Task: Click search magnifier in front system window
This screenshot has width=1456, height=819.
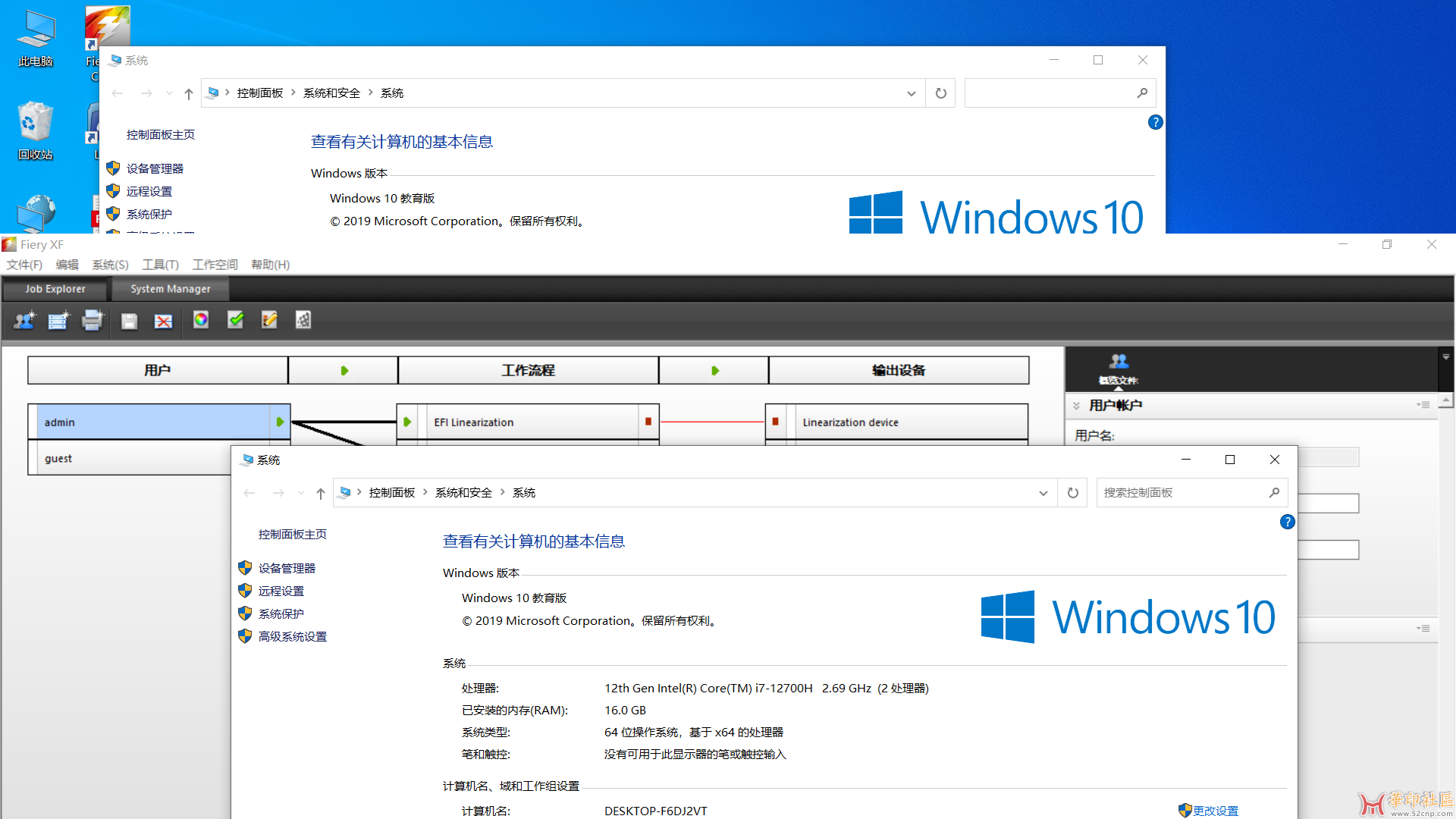Action: pos(1274,493)
